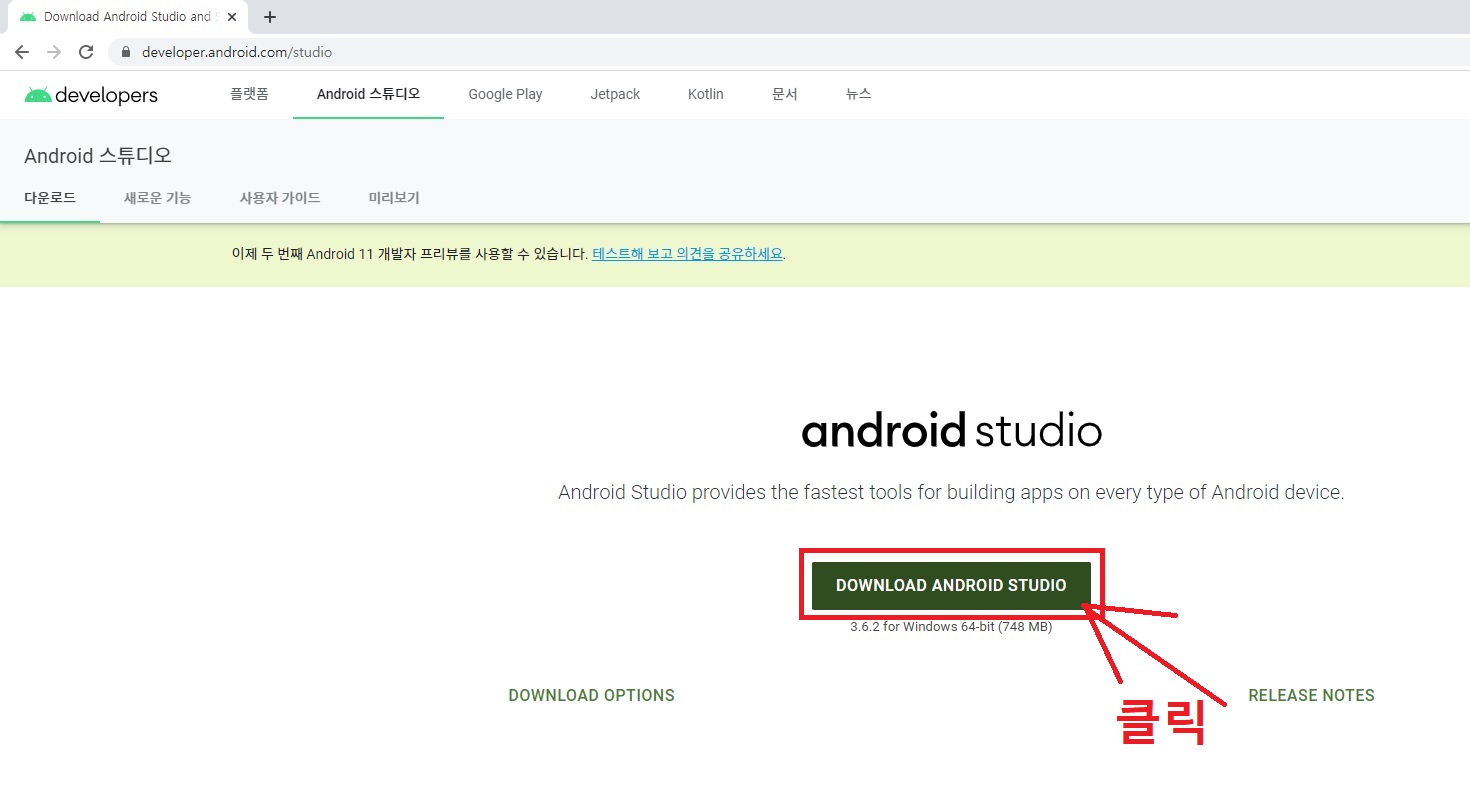Screen dimensions: 1470x796
Task: Open the Jetpack navigation item
Action: (615, 94)
